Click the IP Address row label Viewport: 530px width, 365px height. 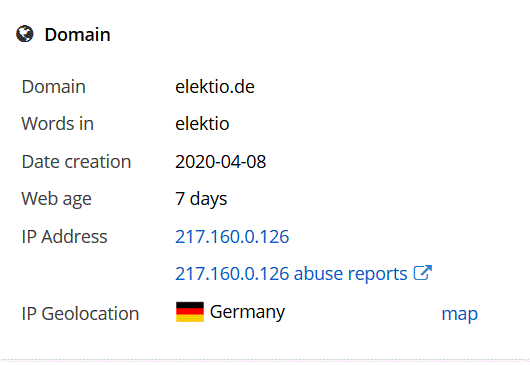[65, 236]
